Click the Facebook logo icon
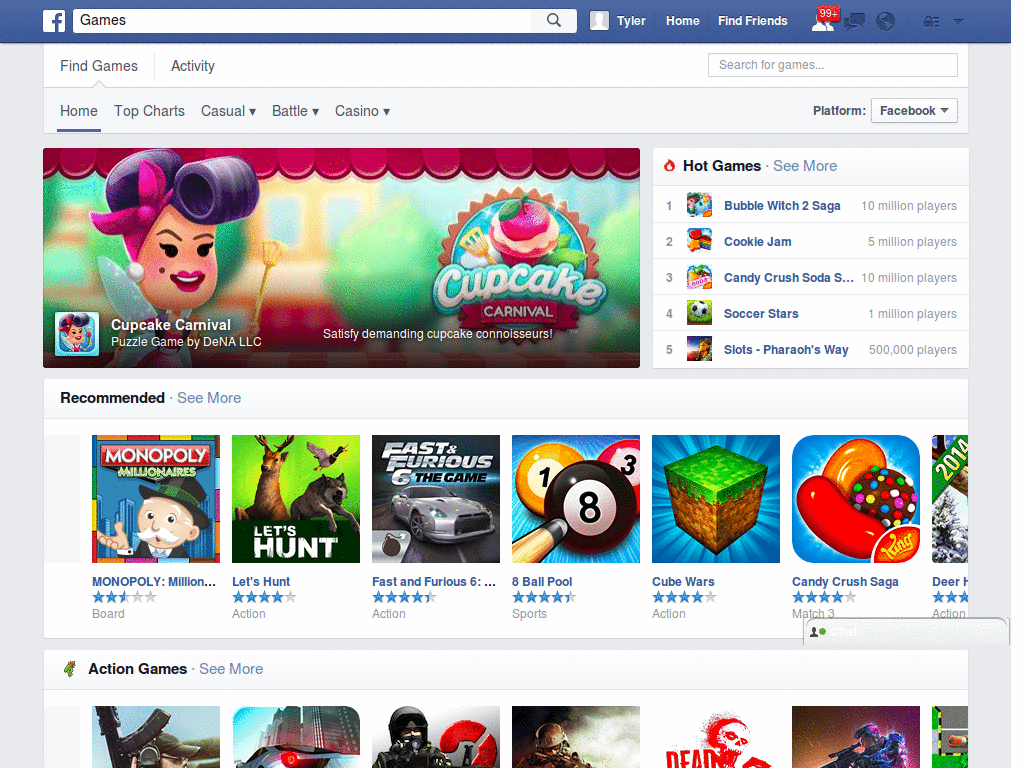Viewport: 1024px width, 768px height. tap(54, 21)
